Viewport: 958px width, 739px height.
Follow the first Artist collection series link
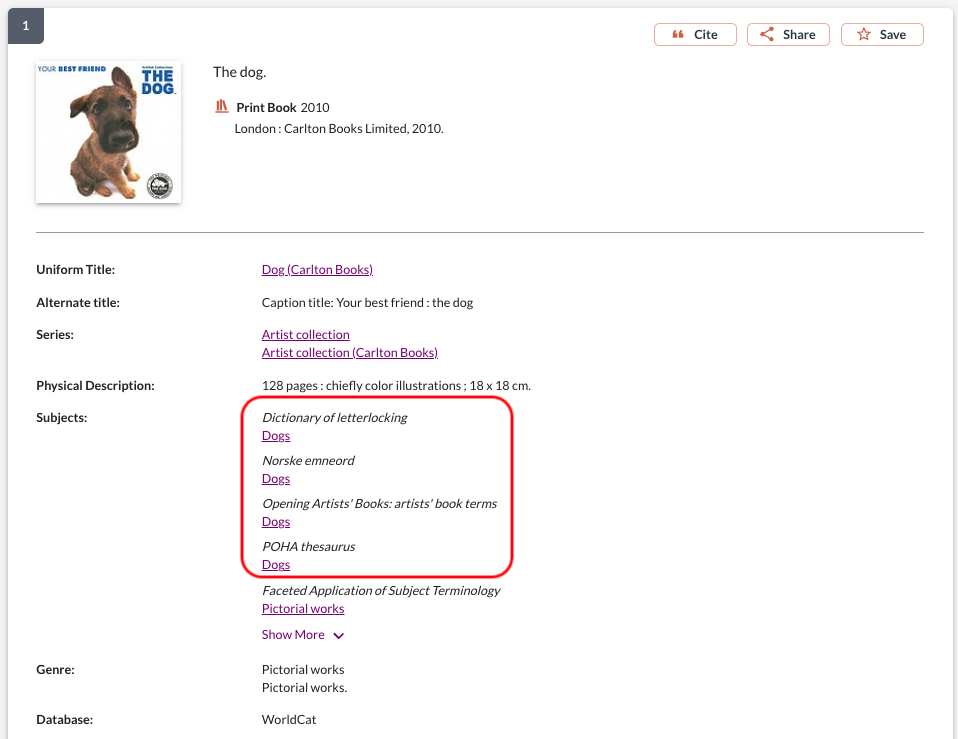pyautogui.click(x=305, y=335)
